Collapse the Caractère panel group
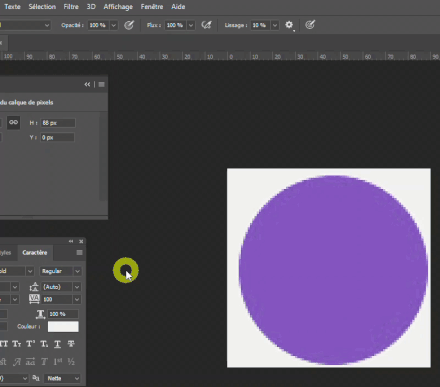This screenshot has width=440, height=387. (71, 241)
